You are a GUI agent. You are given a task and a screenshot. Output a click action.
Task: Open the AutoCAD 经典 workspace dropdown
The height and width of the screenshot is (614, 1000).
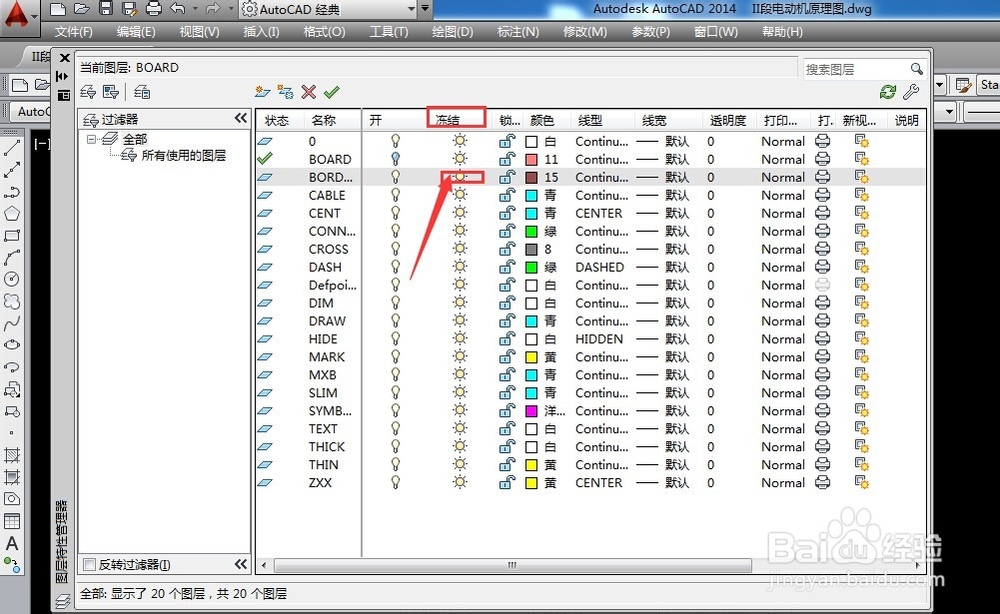(x=411, y=10)
